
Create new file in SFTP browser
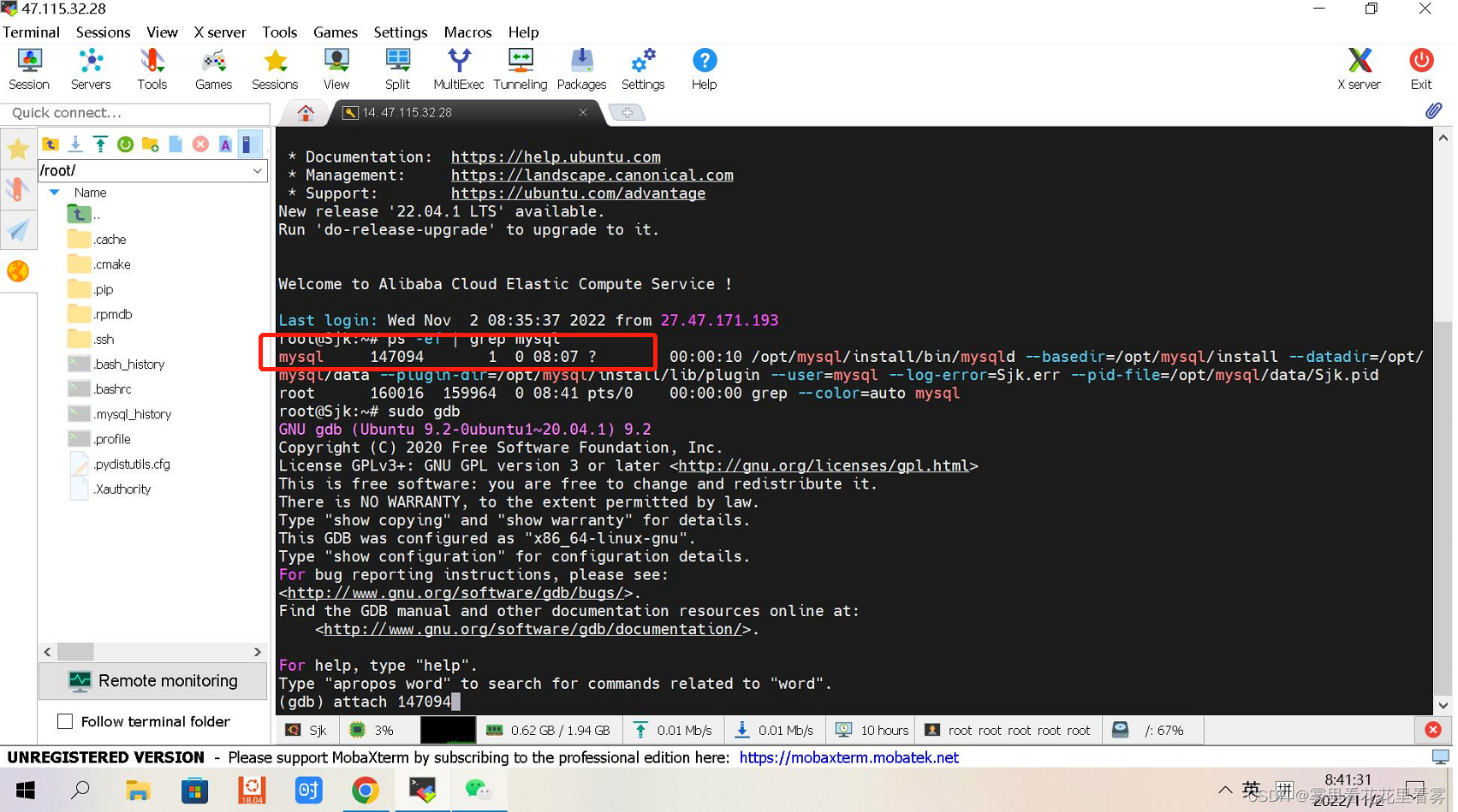click(x=176, y=145)
